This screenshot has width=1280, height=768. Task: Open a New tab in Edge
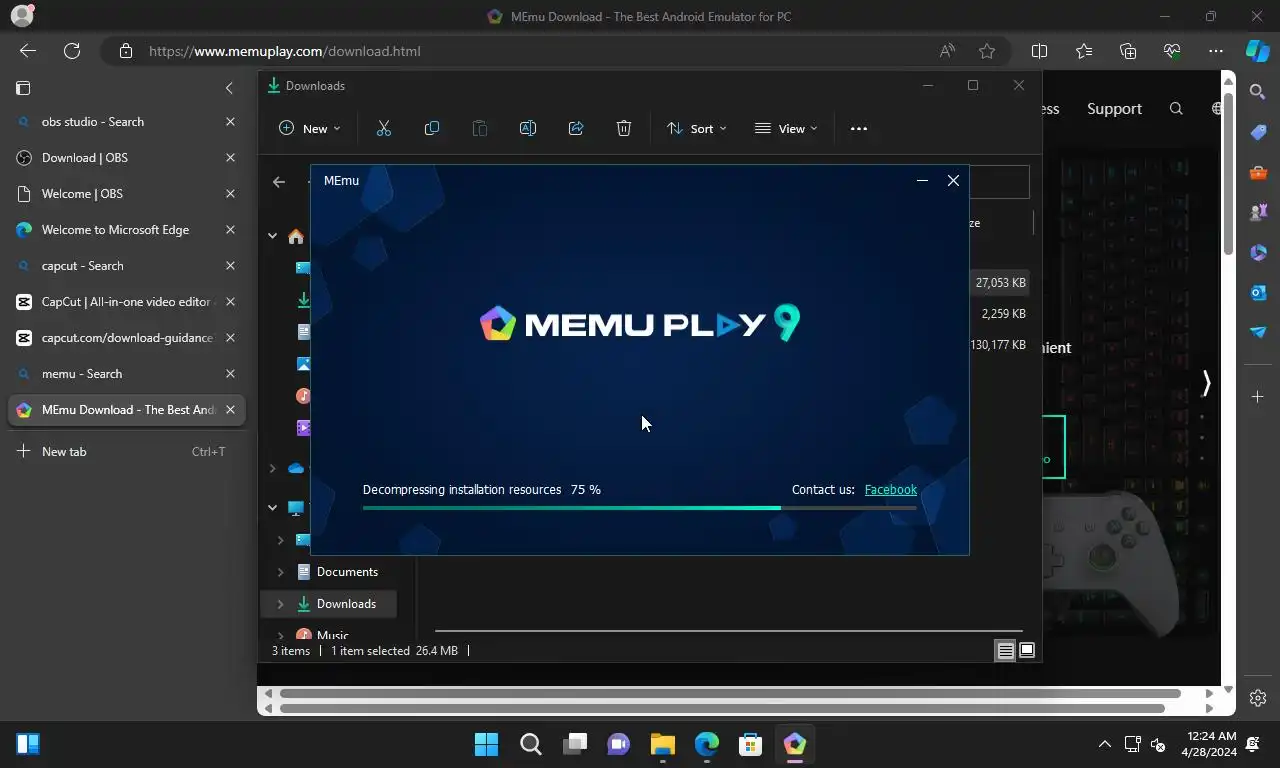[126, 452]
